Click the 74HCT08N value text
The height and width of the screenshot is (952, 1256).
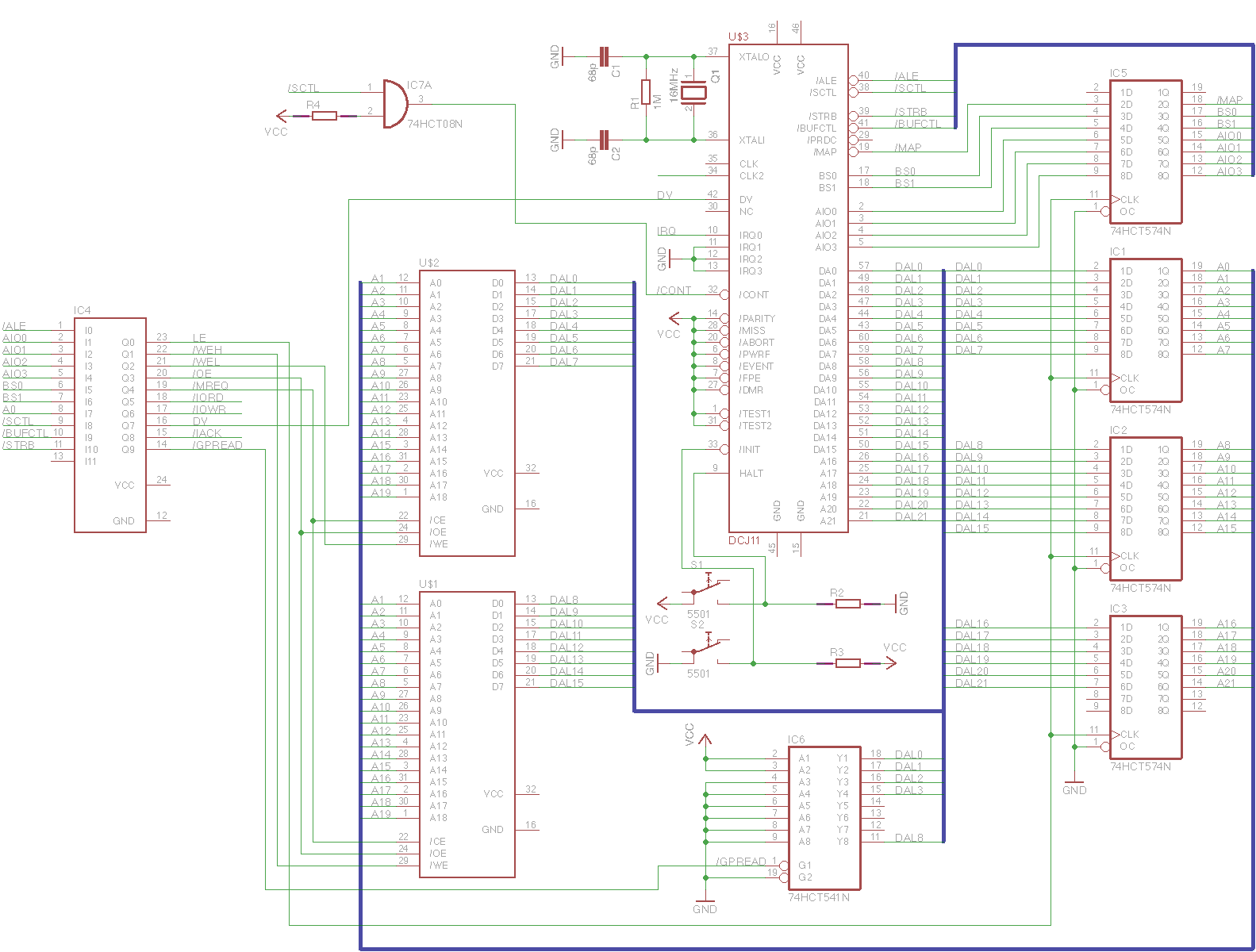(435, 124)
